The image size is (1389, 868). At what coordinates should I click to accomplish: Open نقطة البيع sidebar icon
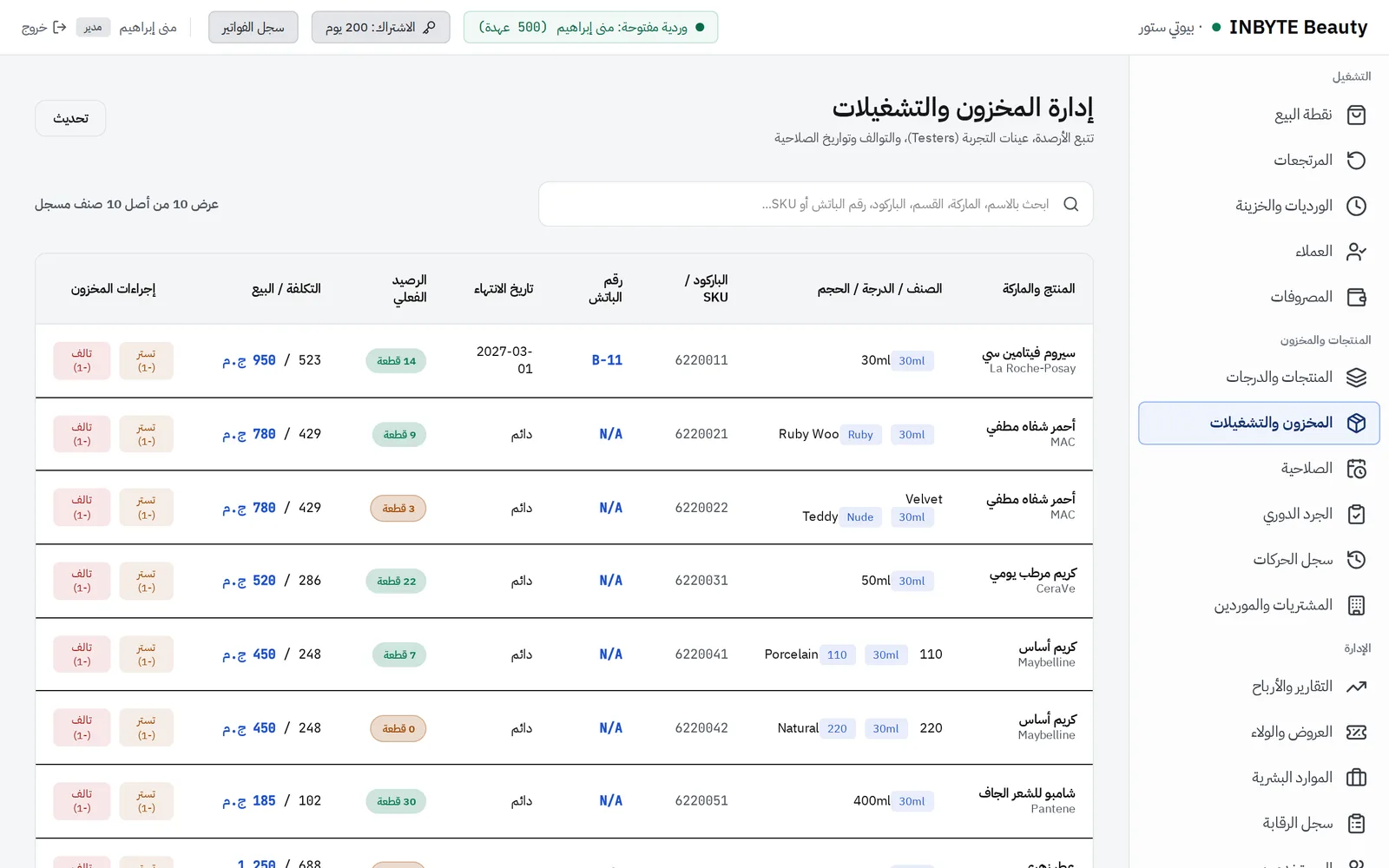click(x=1356, y=115)
